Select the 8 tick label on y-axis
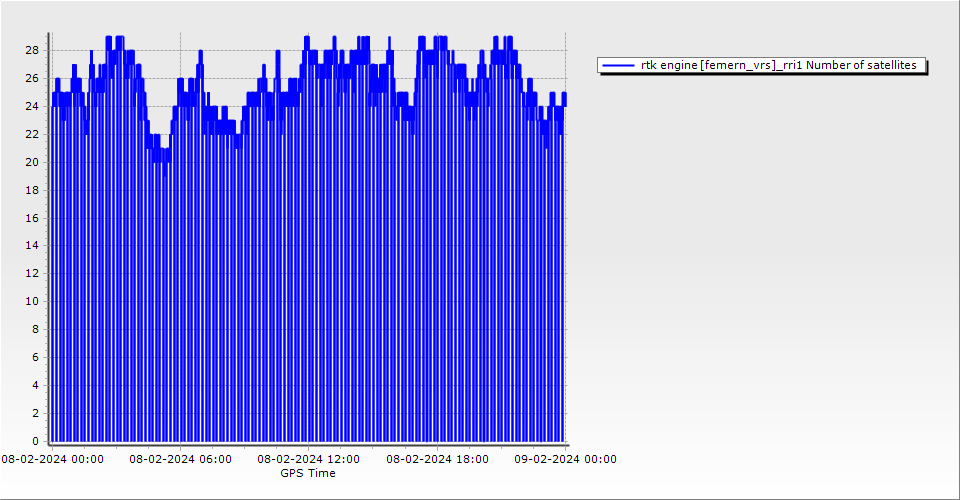 (x=35, y=329)
